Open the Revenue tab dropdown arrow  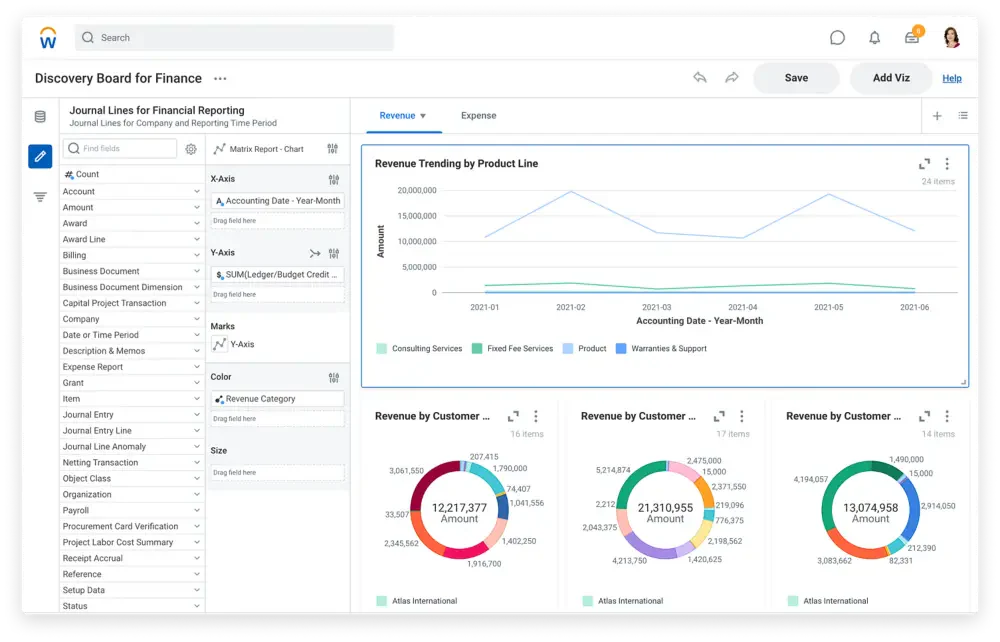423,116
